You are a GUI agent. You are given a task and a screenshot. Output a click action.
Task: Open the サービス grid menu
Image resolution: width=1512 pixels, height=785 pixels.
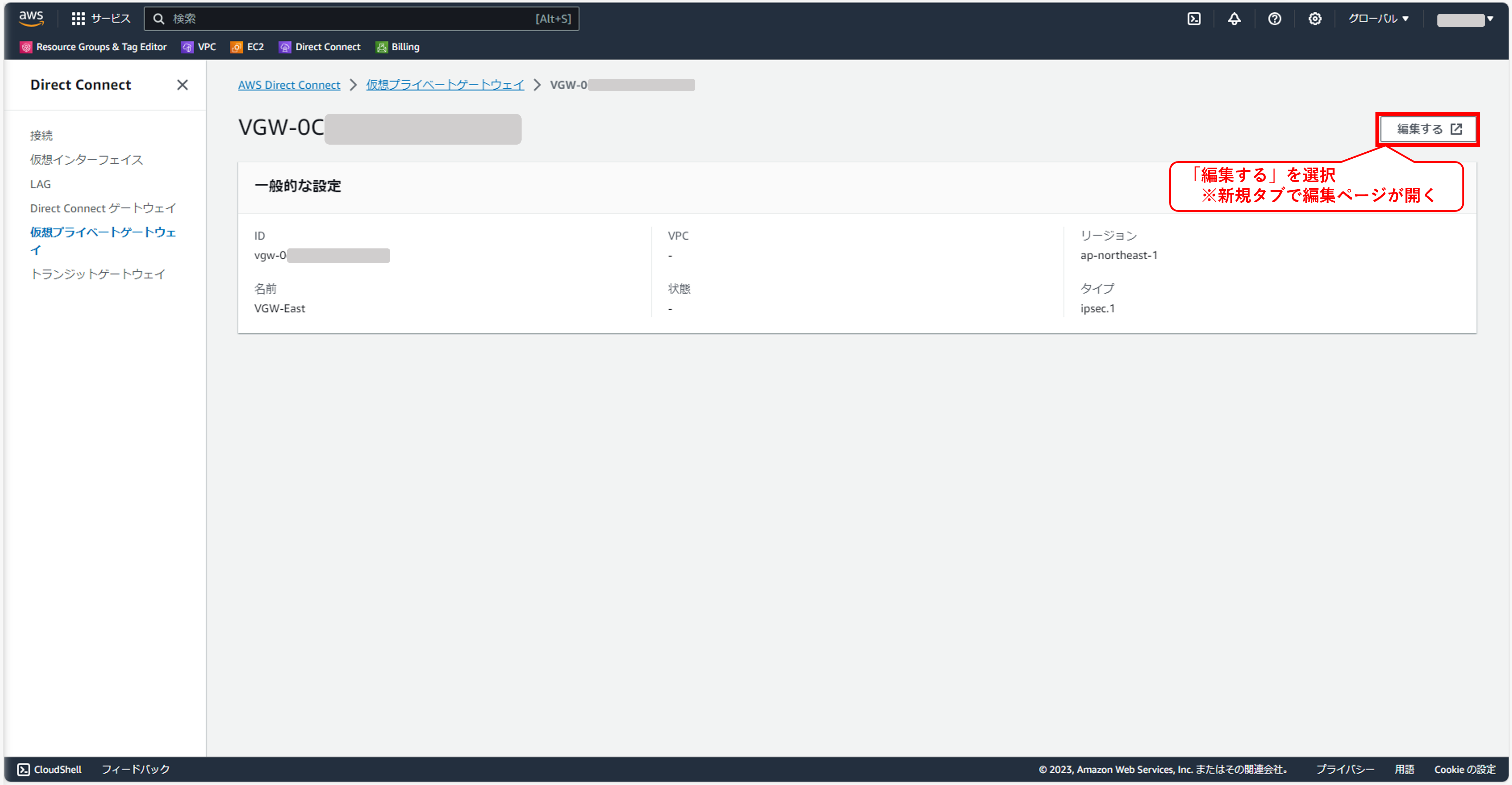[100, 19]
